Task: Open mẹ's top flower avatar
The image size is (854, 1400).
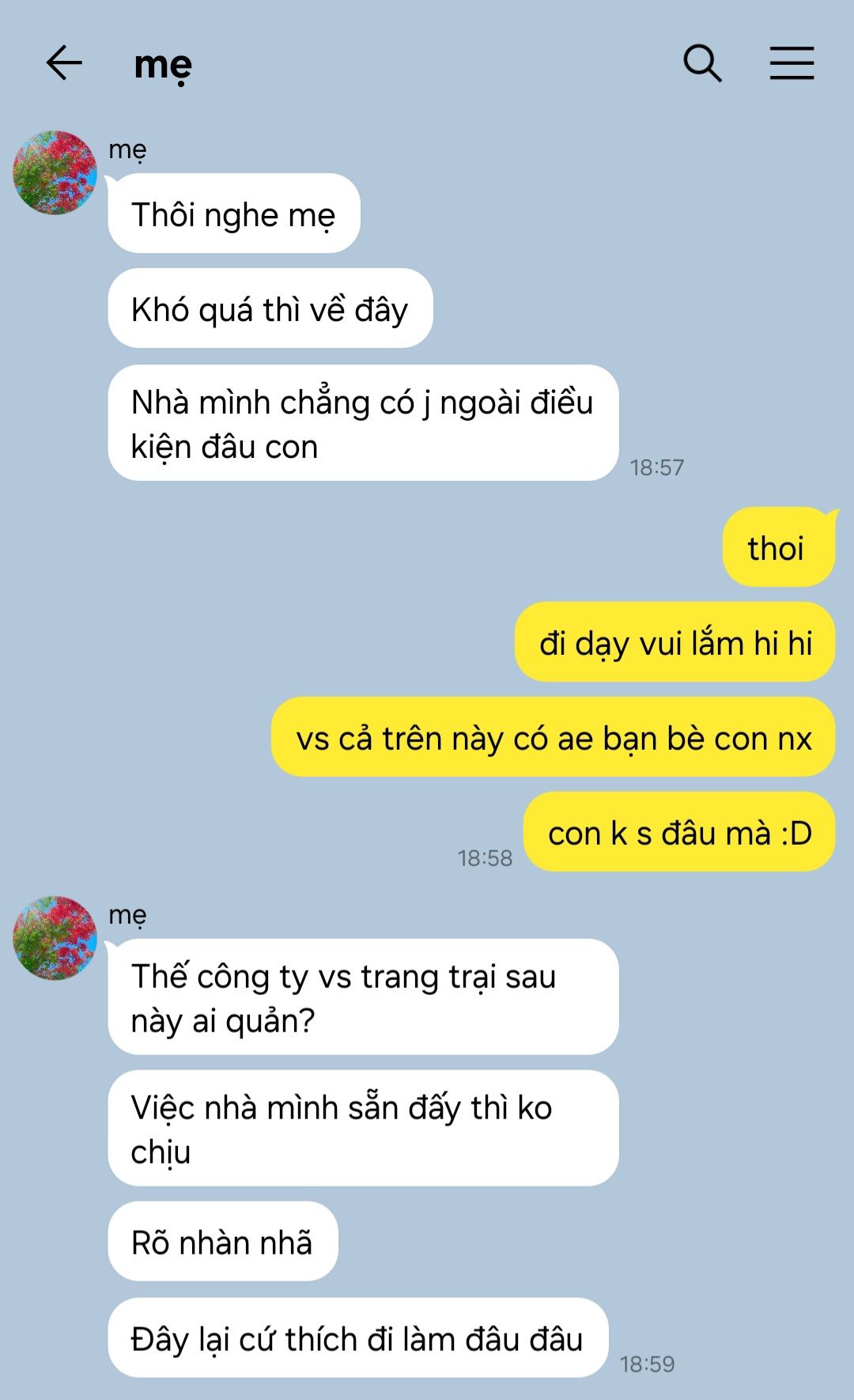Action: [55, 172]
